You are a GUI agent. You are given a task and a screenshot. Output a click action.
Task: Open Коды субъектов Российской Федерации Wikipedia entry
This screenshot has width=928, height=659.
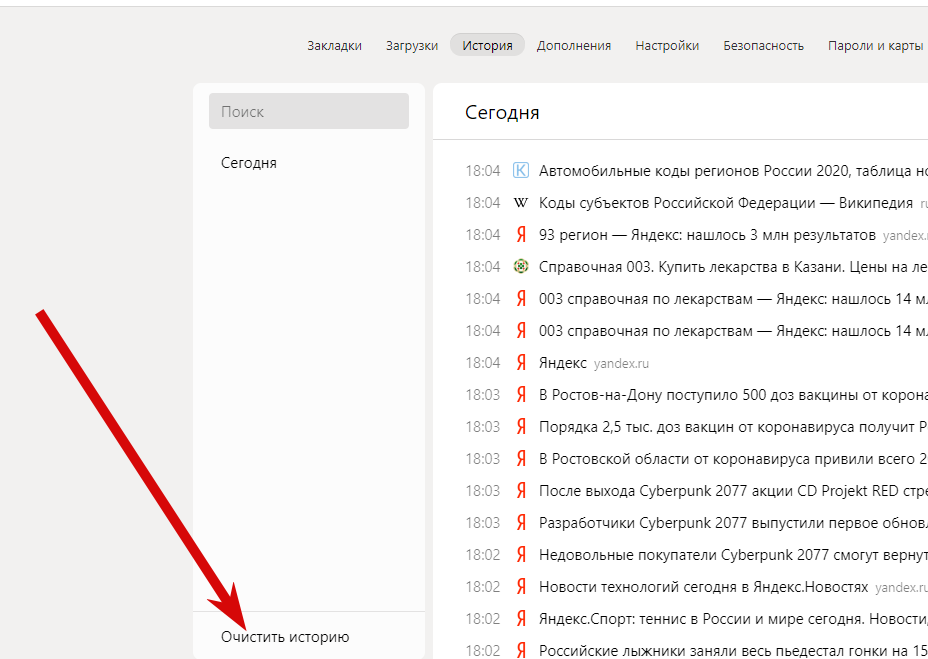(726, 203)
